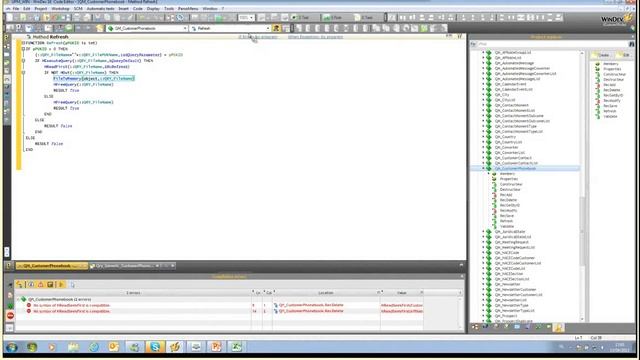Click the magnifier search icon in main toolbar
640x360 pixels.
pos(180,18)
